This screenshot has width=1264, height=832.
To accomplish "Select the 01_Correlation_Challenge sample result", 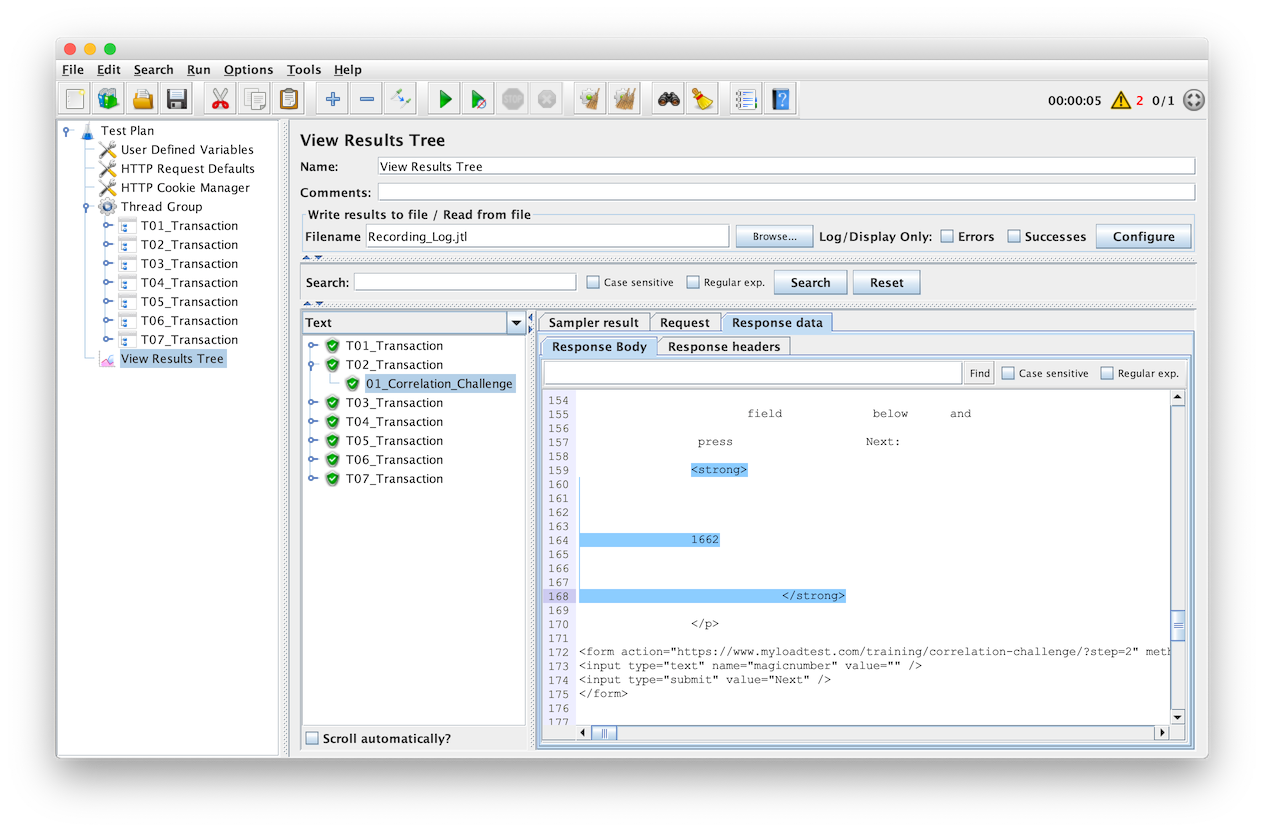I will point(439,384).
